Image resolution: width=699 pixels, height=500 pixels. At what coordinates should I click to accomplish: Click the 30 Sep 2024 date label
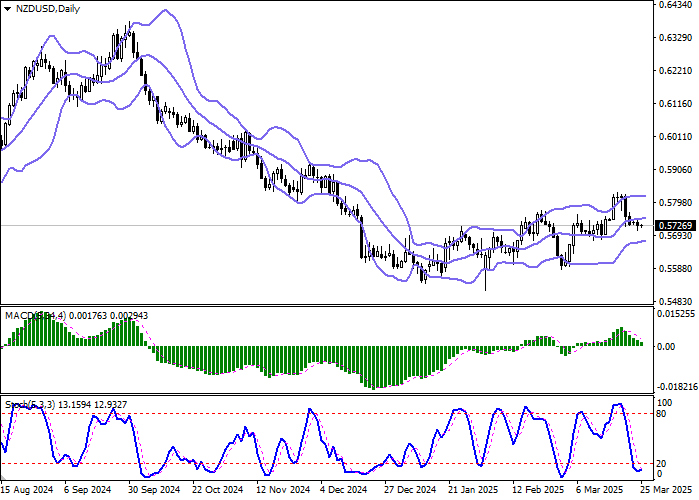154,491
